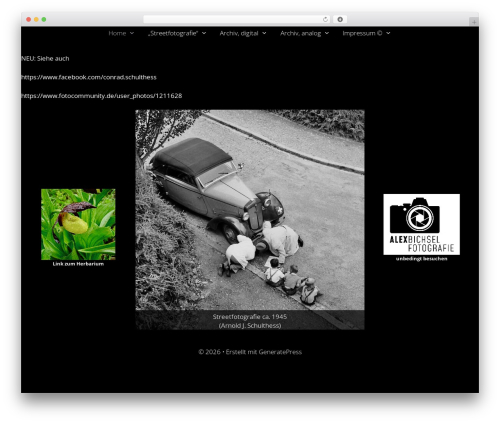Open the Archiv, digital menu item
The image size is (500, 423).
tap(239, 33)
